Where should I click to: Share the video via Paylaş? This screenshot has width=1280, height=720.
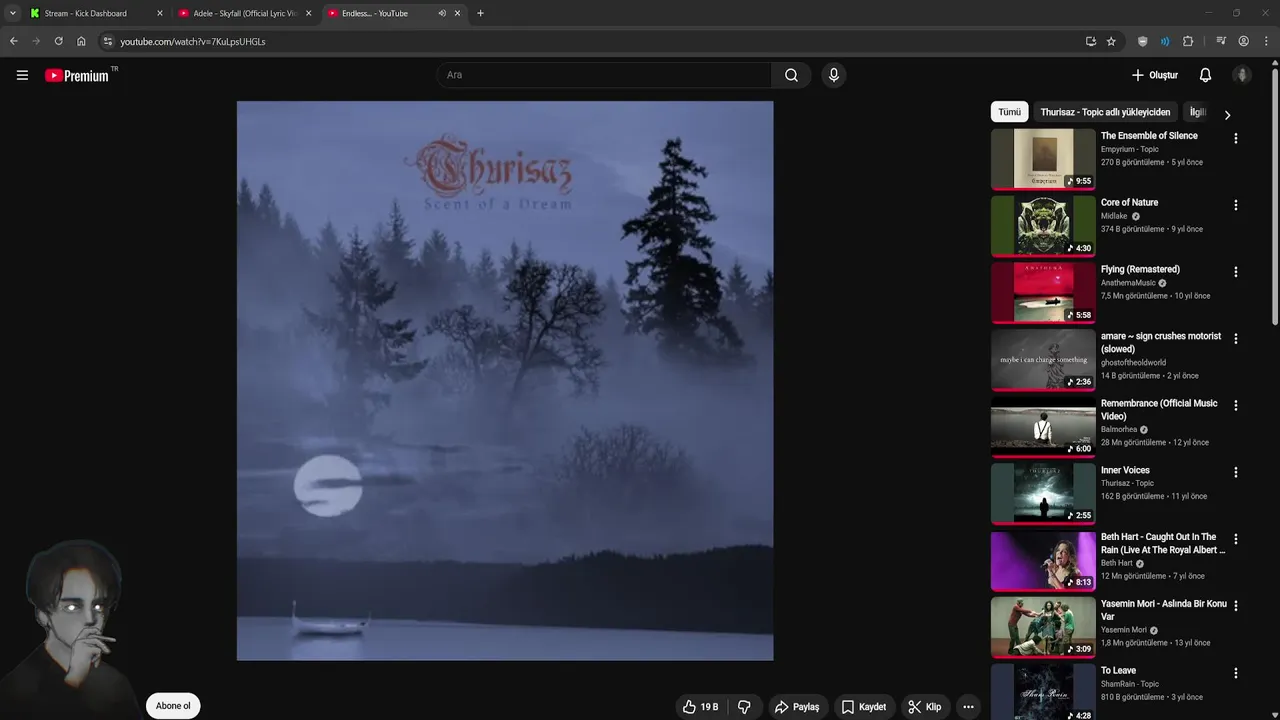797,707
